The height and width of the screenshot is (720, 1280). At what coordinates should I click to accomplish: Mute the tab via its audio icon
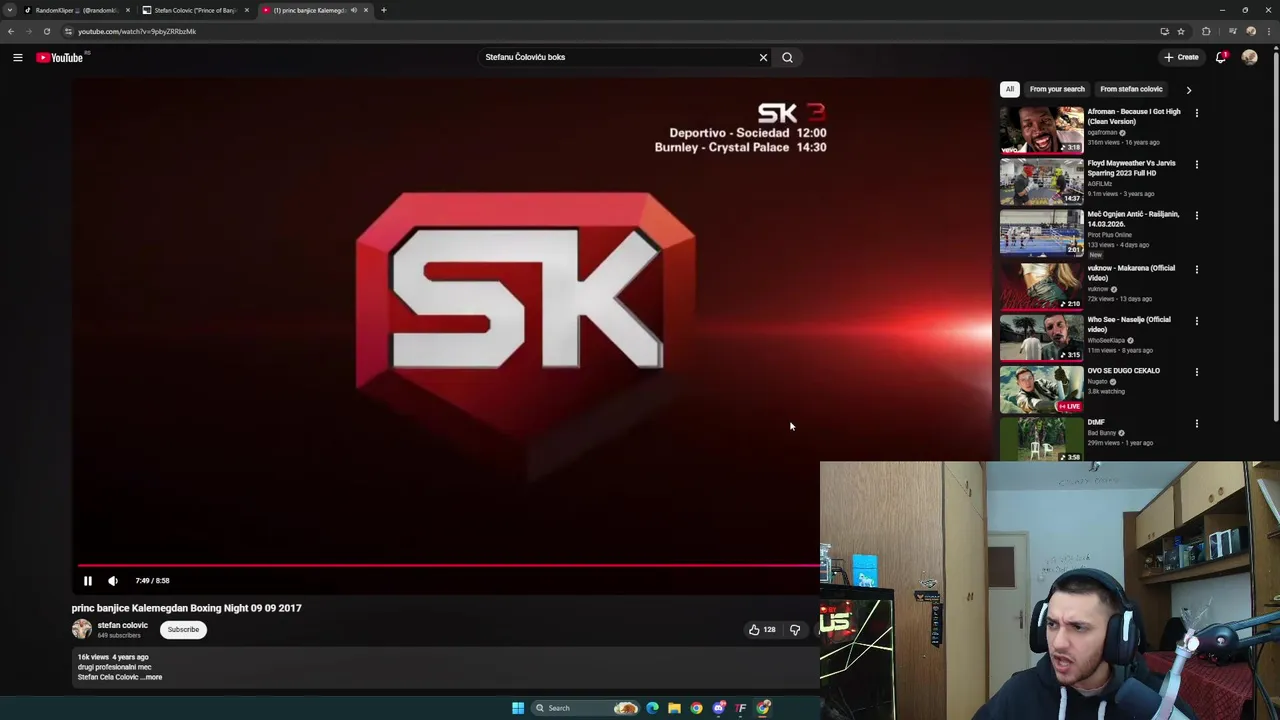tap(353, 10)
